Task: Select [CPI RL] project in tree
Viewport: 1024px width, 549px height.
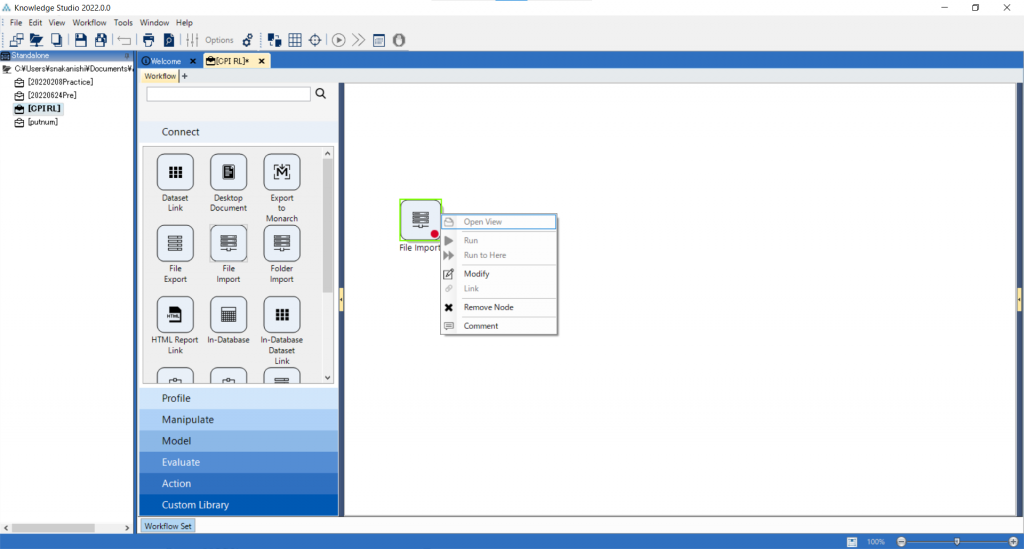Action: pyautogui.click(x=44, y=108)
